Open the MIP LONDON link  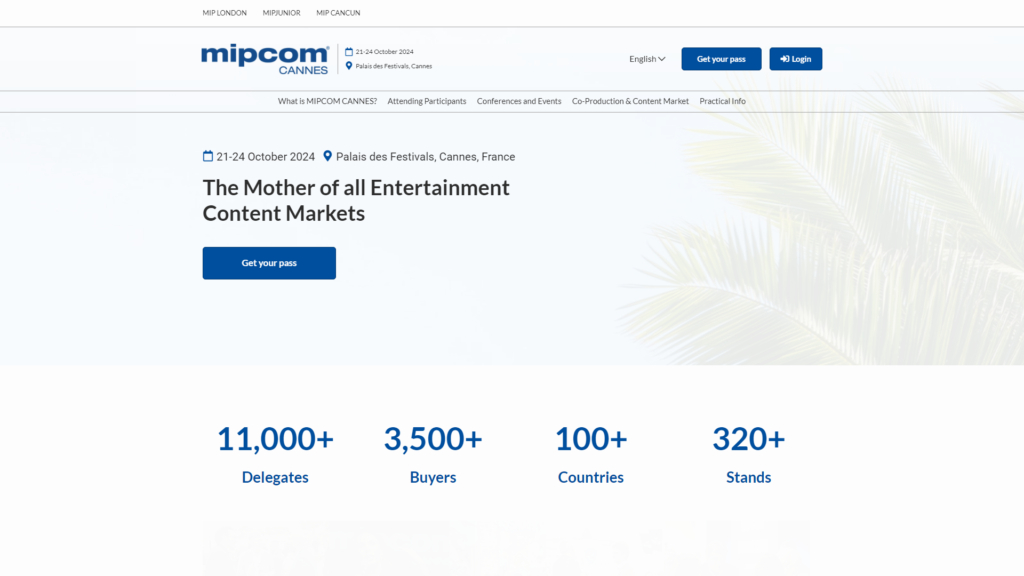[x=225, y=12]
